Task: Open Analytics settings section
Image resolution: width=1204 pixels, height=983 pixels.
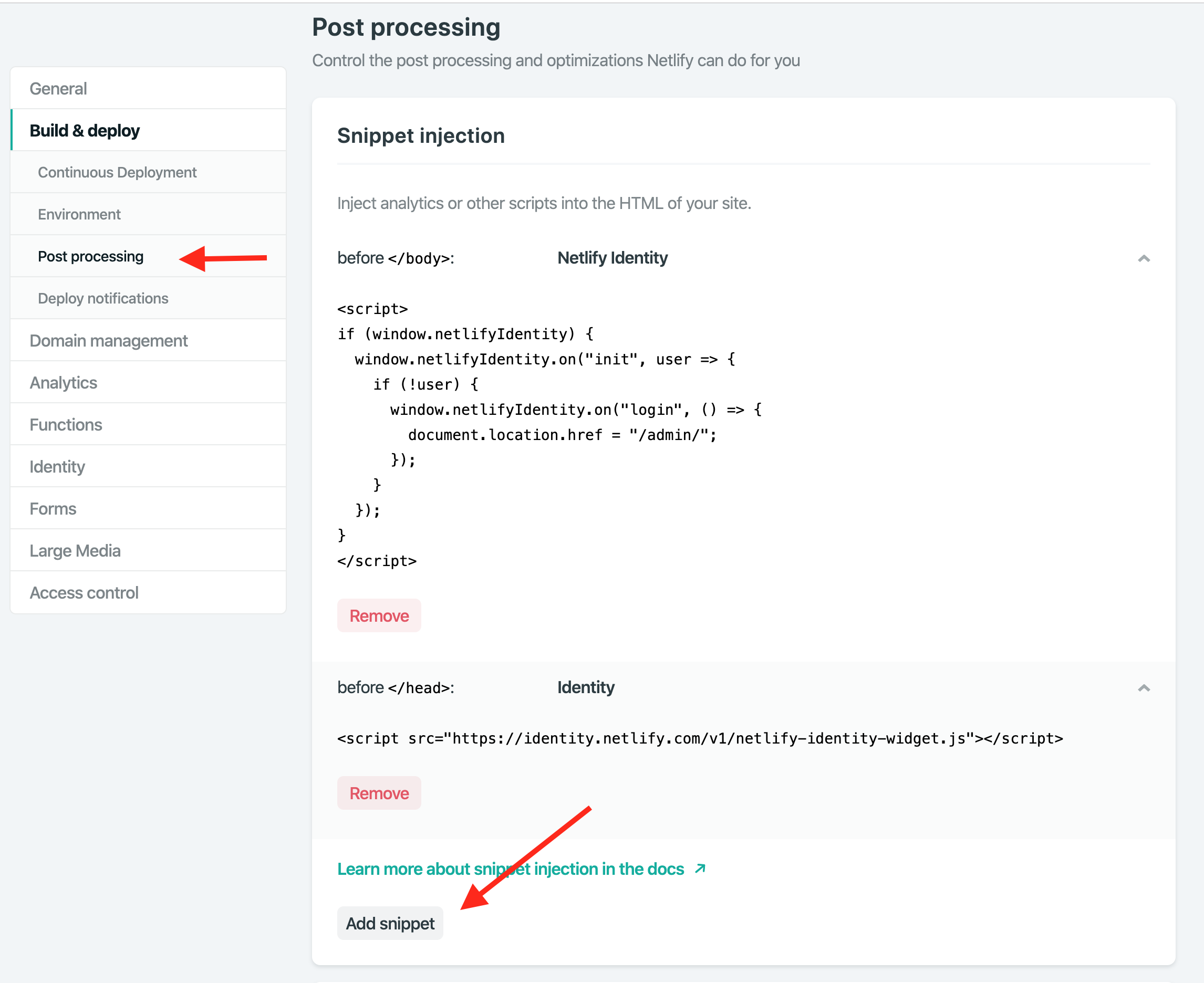Action: coord(148,382)
